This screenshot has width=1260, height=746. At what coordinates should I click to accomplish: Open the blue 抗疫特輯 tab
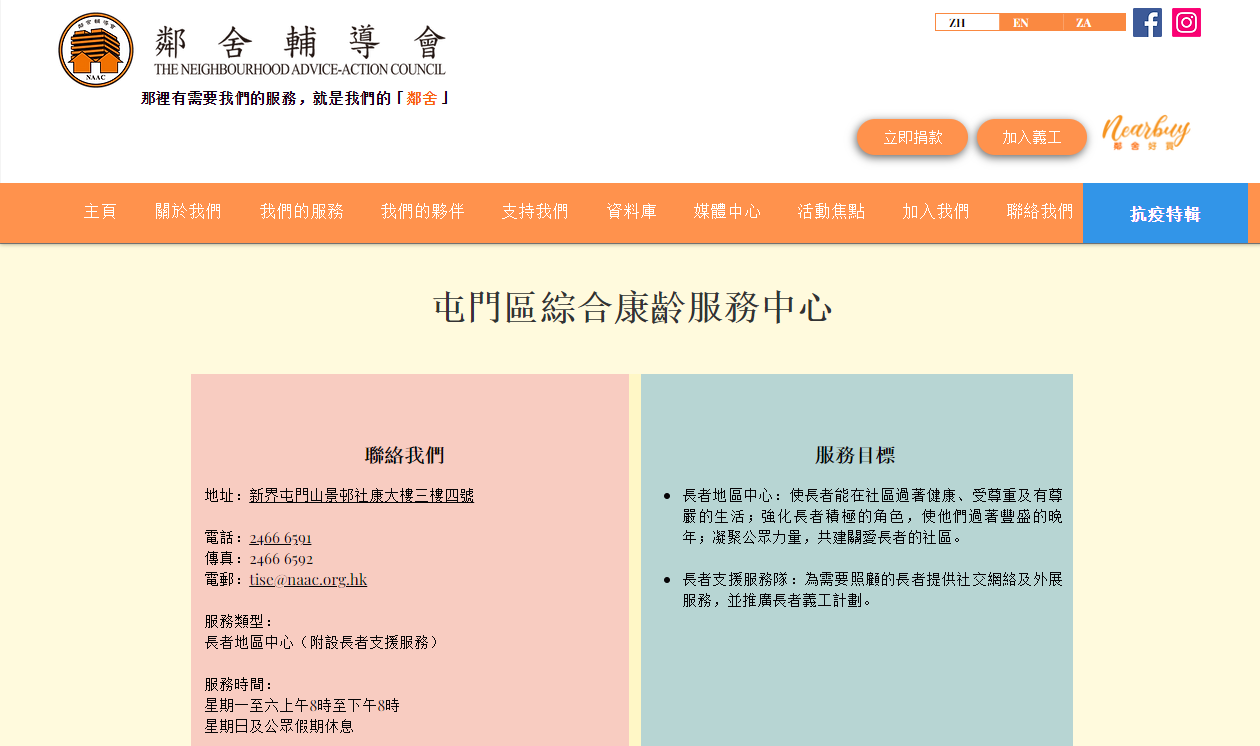[1165, 213]
